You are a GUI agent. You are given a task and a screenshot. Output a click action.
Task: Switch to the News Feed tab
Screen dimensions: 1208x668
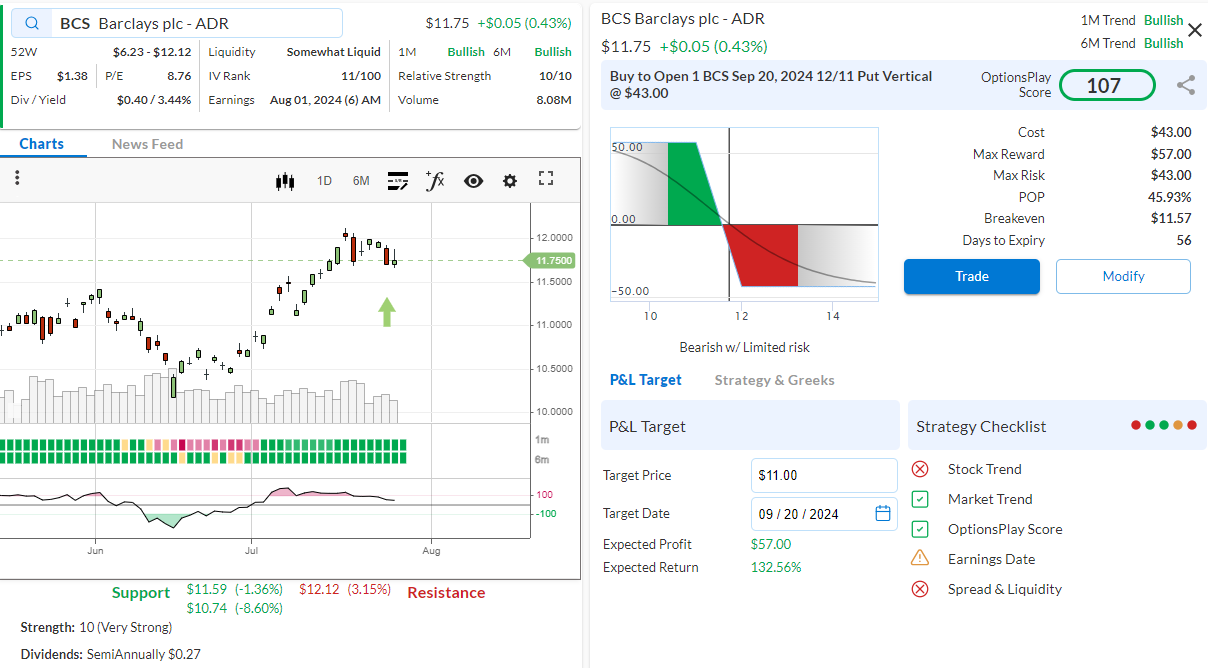pyautogui.click(x=147, y=144)
